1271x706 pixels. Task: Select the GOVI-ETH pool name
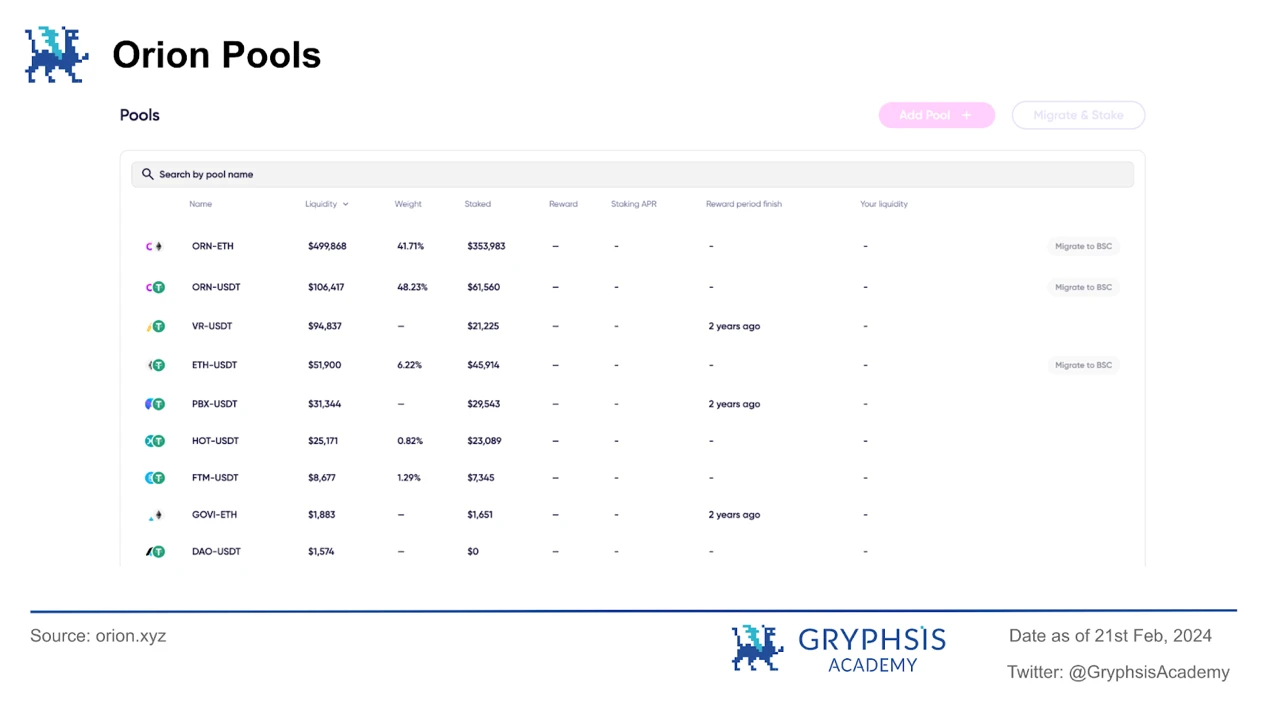coord(214,515)
